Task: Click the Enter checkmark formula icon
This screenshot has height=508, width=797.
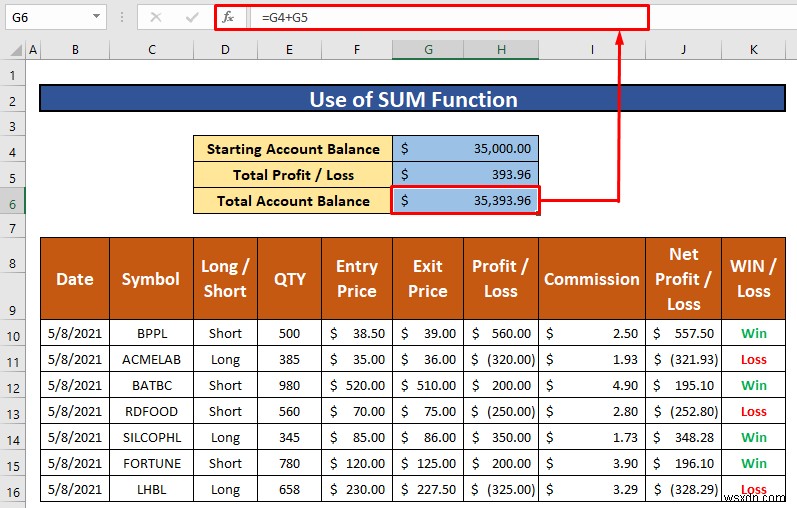Action: pos(192,17)
